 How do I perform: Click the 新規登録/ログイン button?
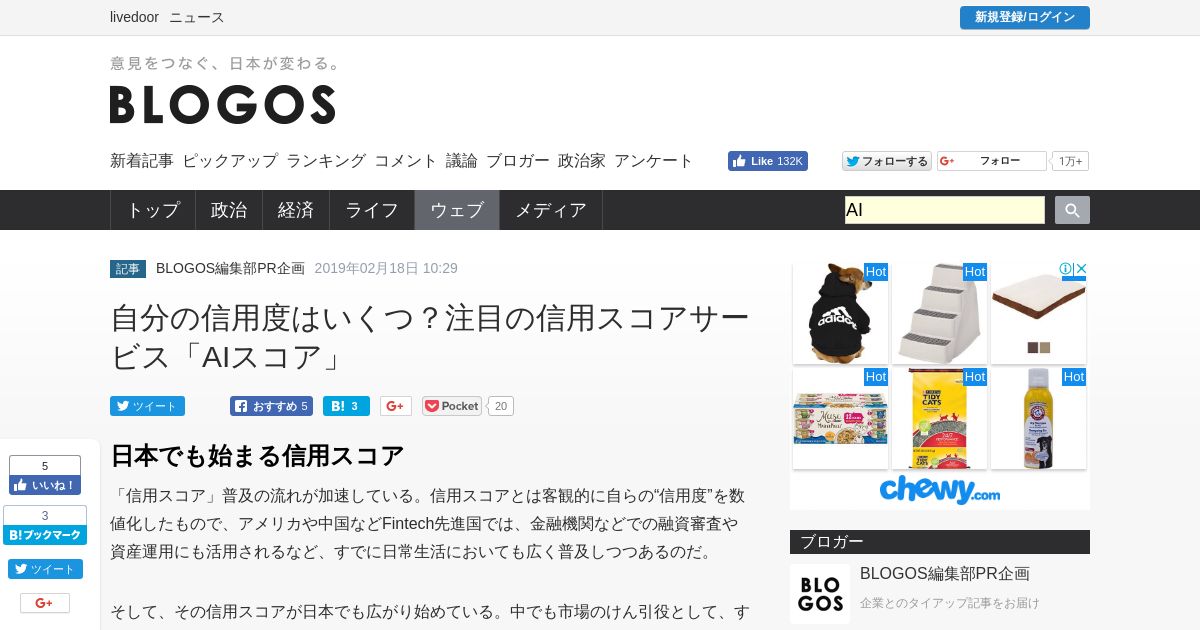[x=1025, y=17]
